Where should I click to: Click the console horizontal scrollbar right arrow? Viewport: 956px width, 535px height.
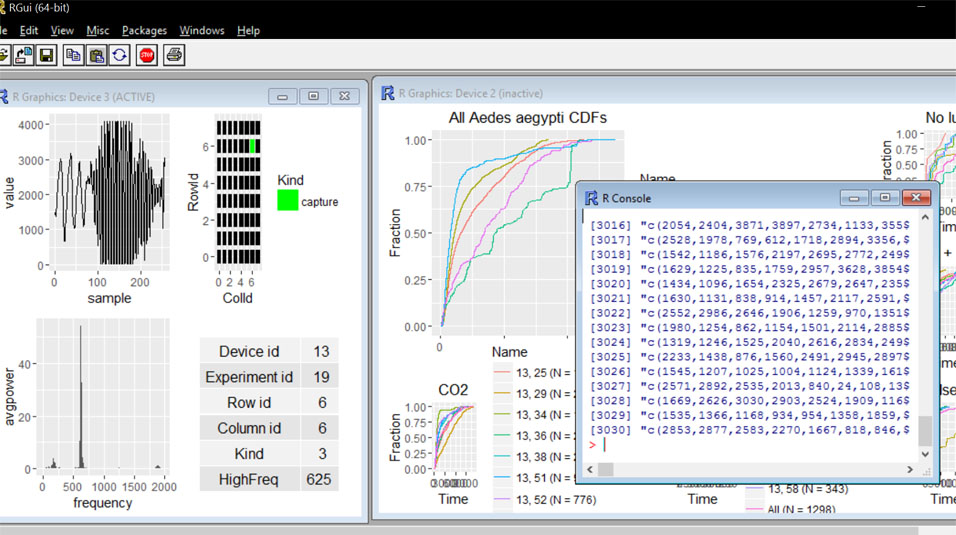click(909, 469)
